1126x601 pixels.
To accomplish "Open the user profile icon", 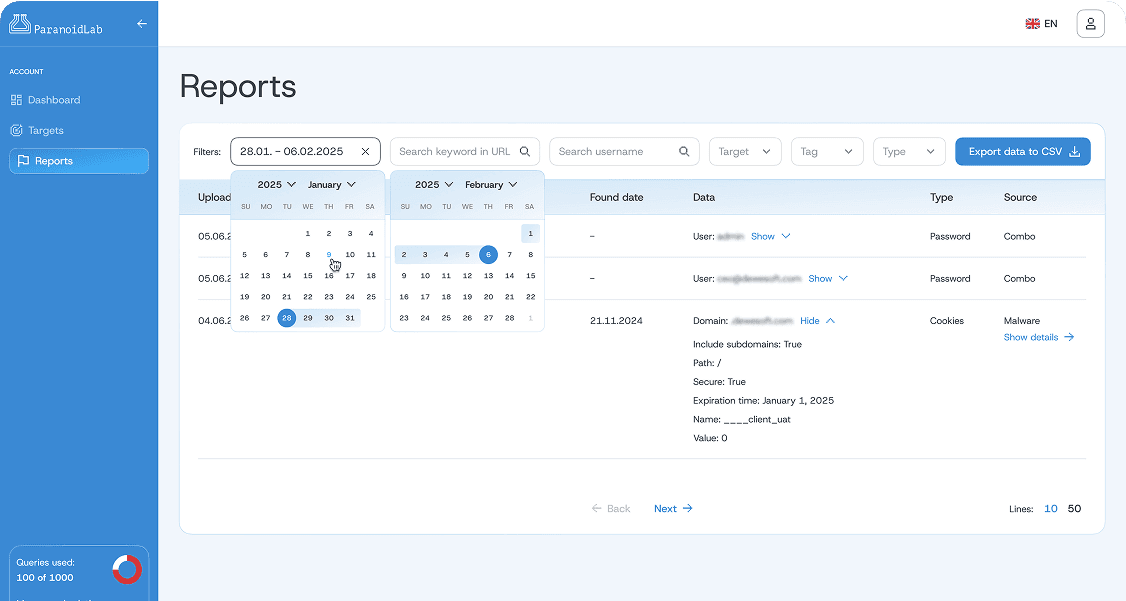I will click(1090, 23).
